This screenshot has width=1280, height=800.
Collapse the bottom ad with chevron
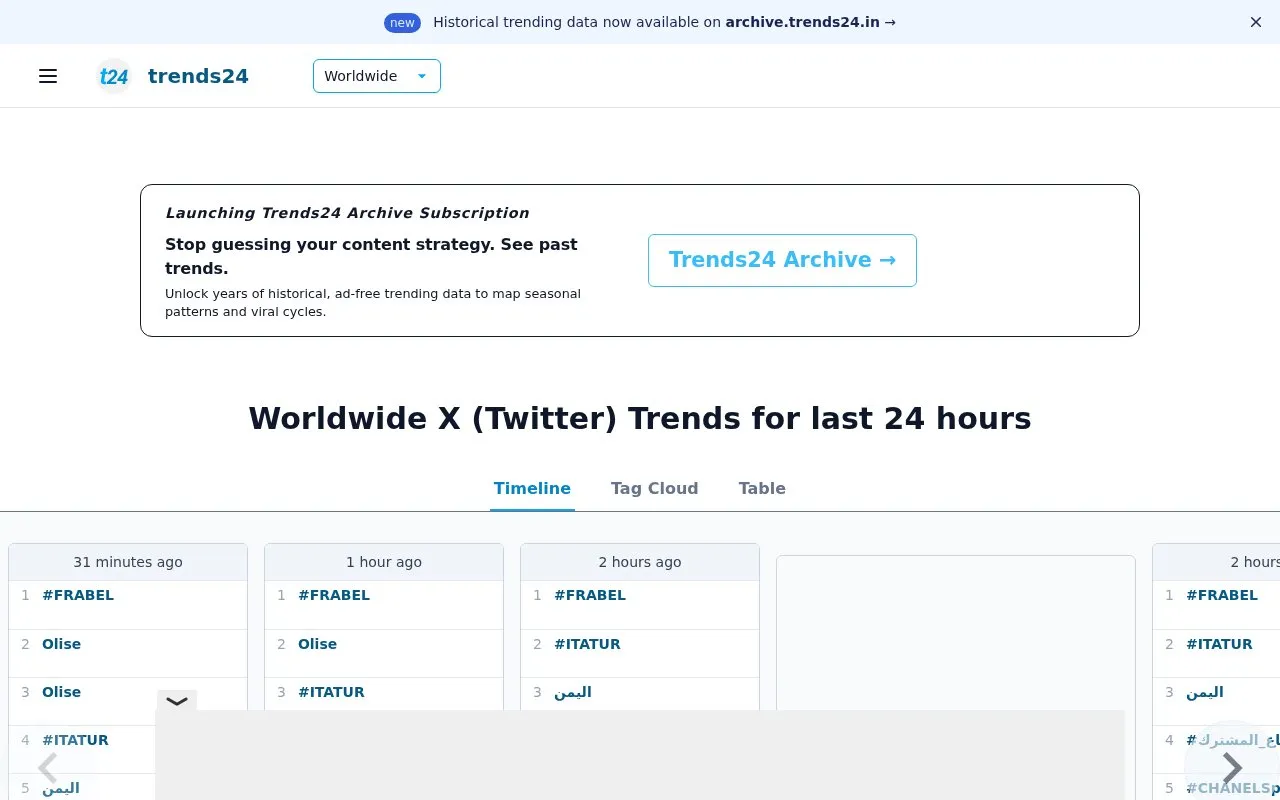(177, 701)
